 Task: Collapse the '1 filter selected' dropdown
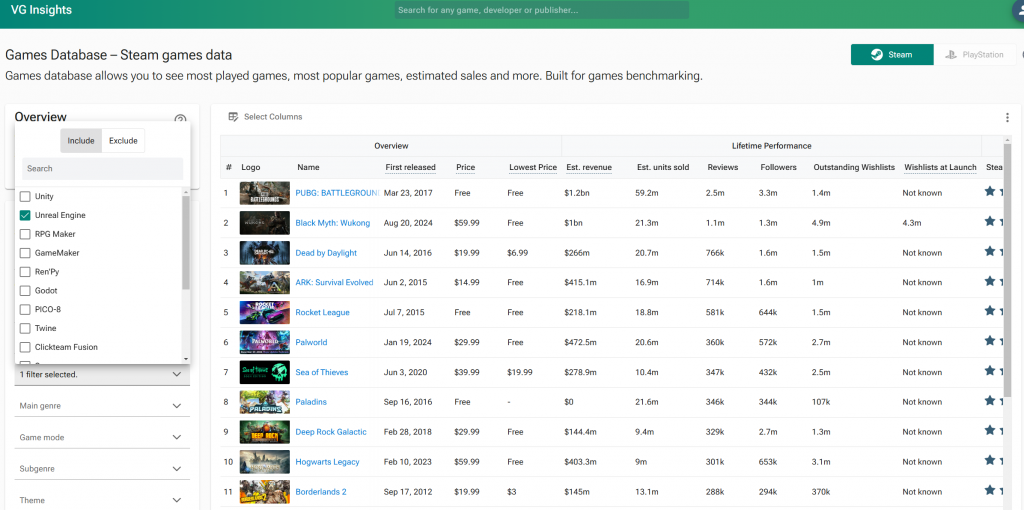(102, 375)
